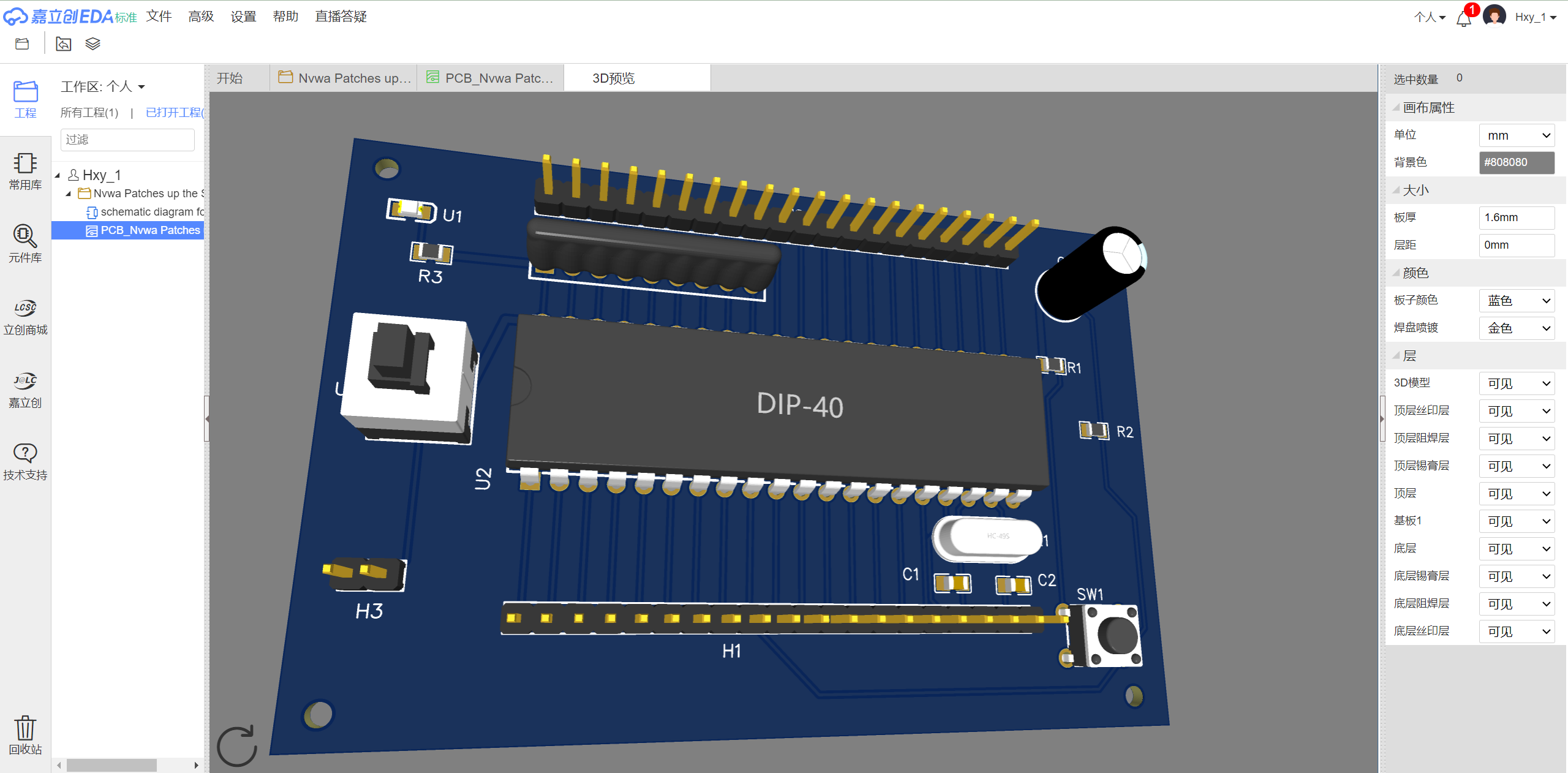This screenshot has width=1568, height=773.
Task: Toggle 顶层丝印层 visibility setting
Action: (x=1517, y=411)
